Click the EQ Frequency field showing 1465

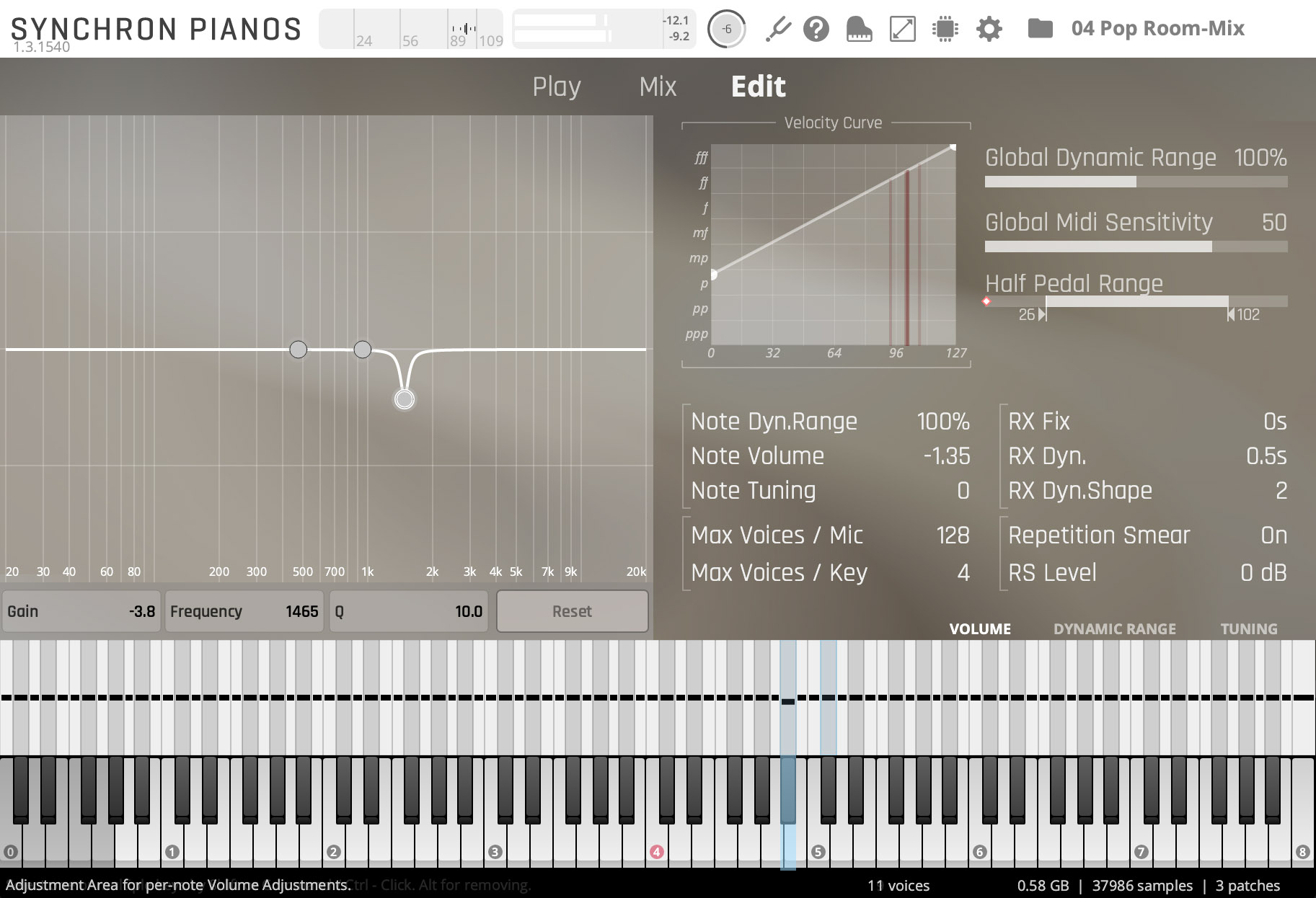244,611
